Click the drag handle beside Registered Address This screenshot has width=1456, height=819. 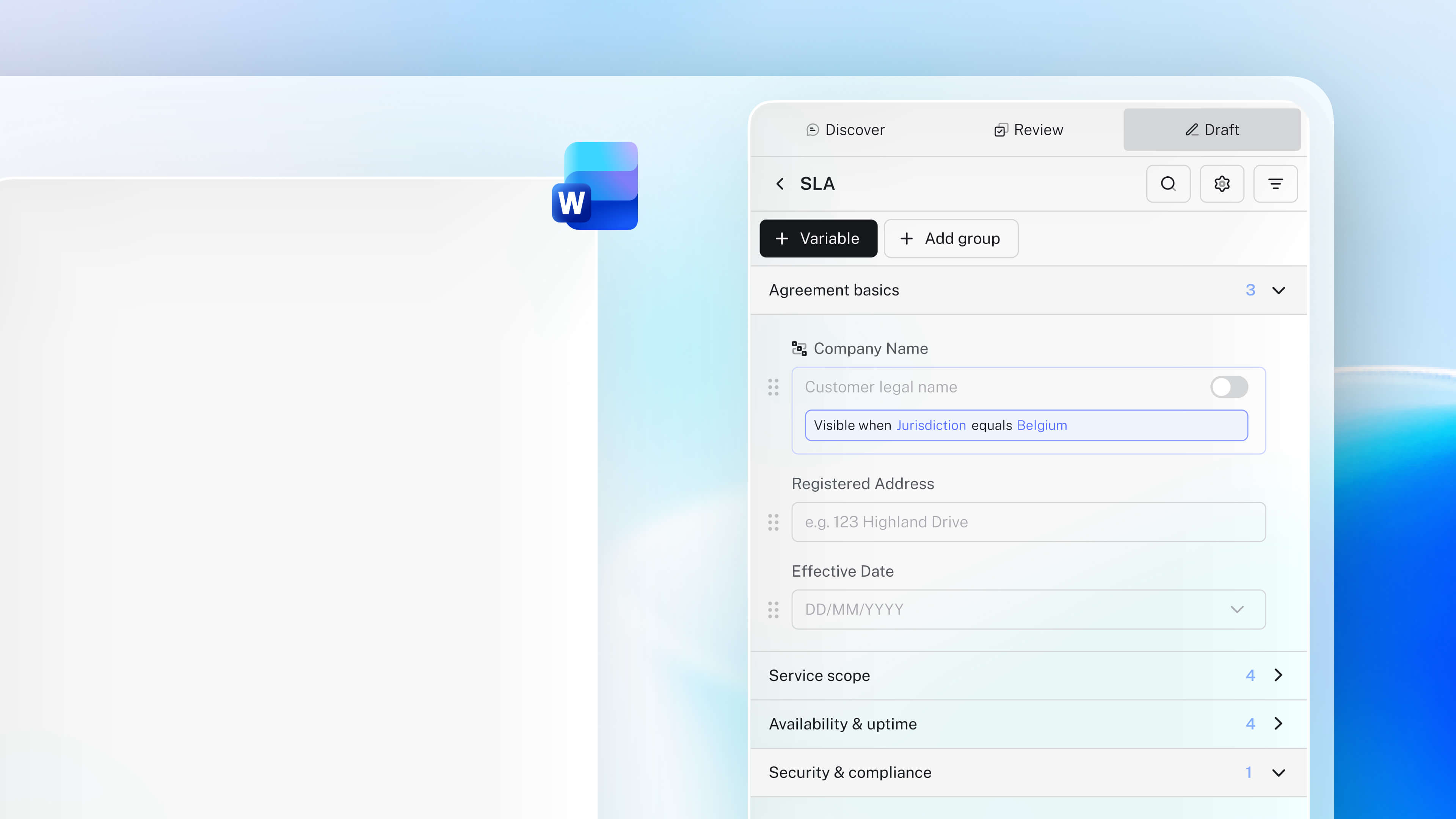(773, 522)
